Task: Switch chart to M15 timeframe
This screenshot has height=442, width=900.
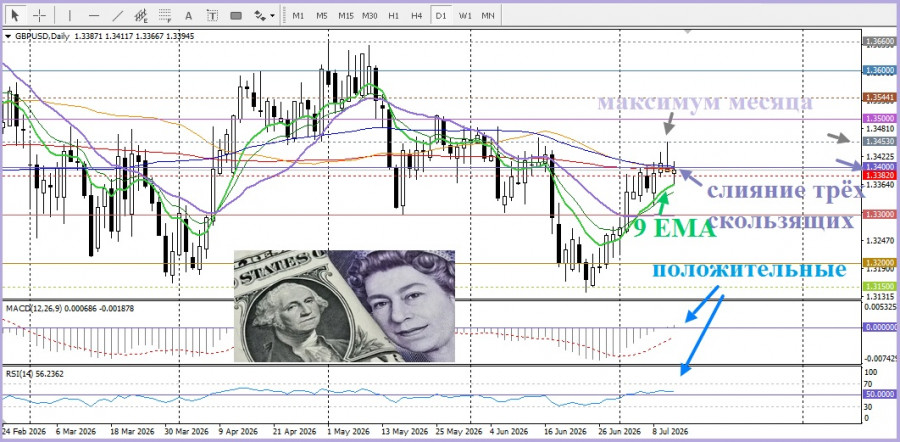Action: click(x=346, y=15)
